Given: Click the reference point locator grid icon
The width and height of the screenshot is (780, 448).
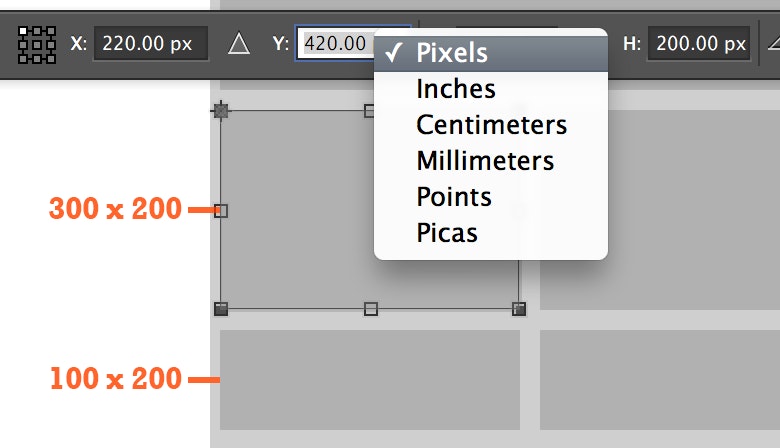Looking at the screenshot, I should (37, 45).
